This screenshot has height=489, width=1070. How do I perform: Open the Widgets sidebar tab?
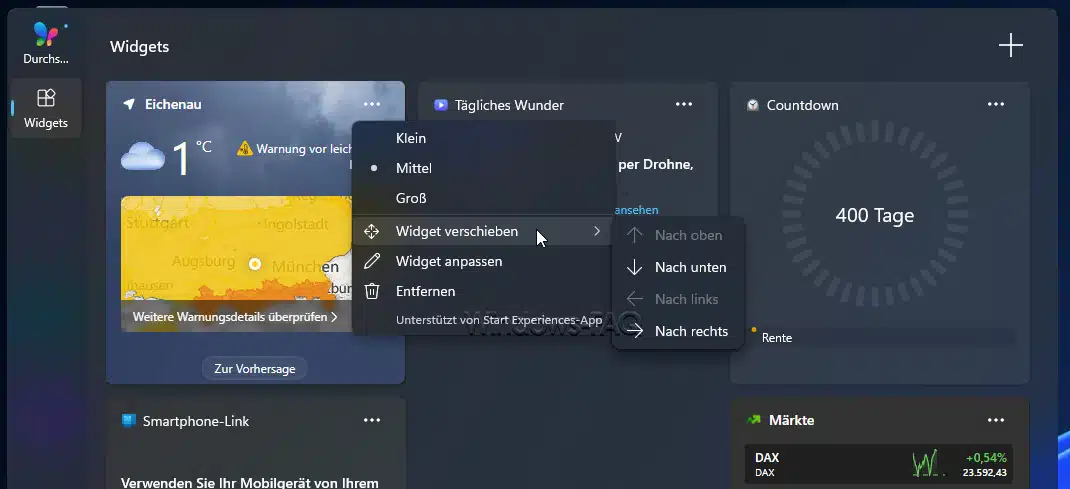click(46, 108)
